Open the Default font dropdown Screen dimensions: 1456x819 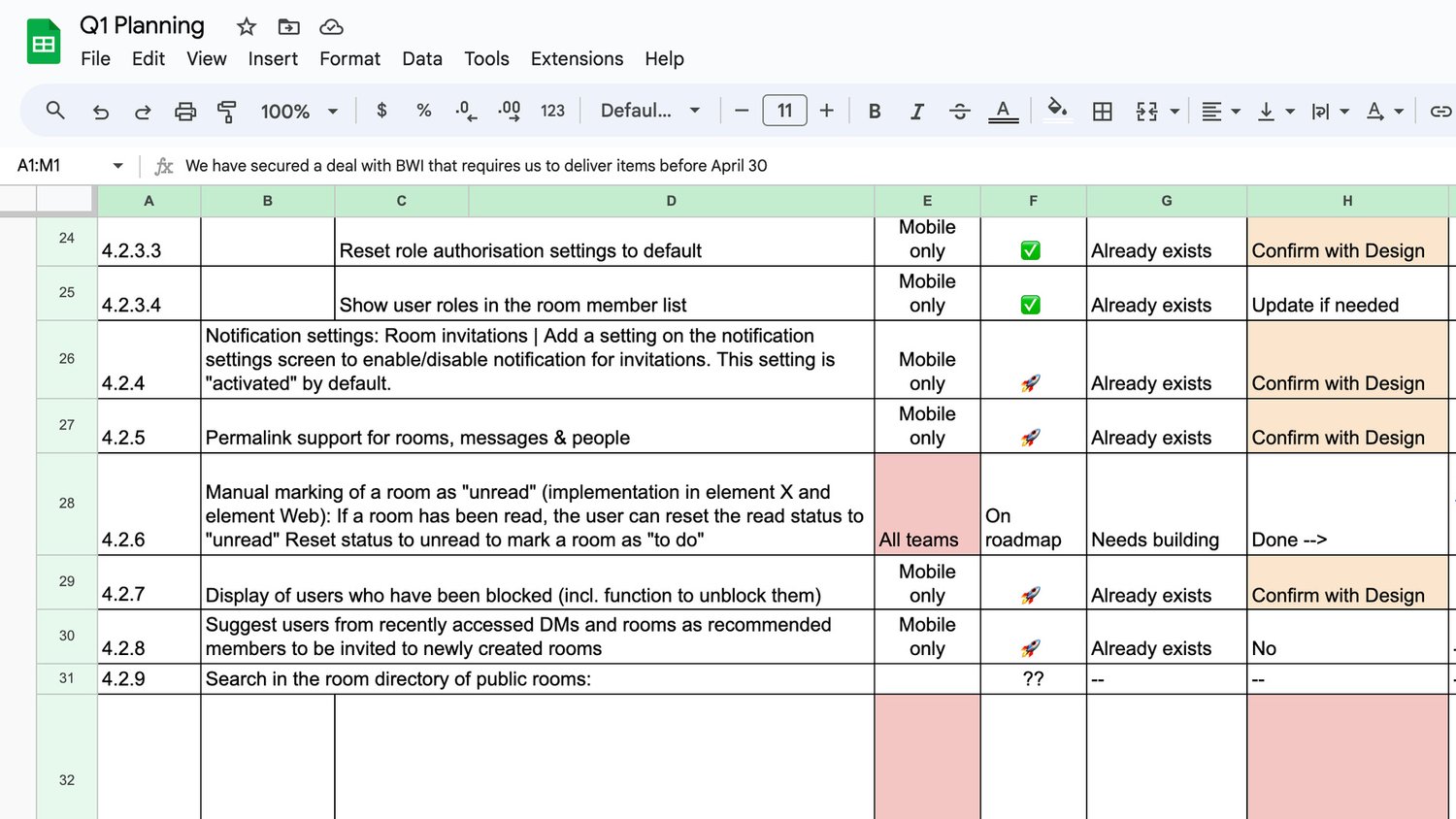click(x=650, y=111)
